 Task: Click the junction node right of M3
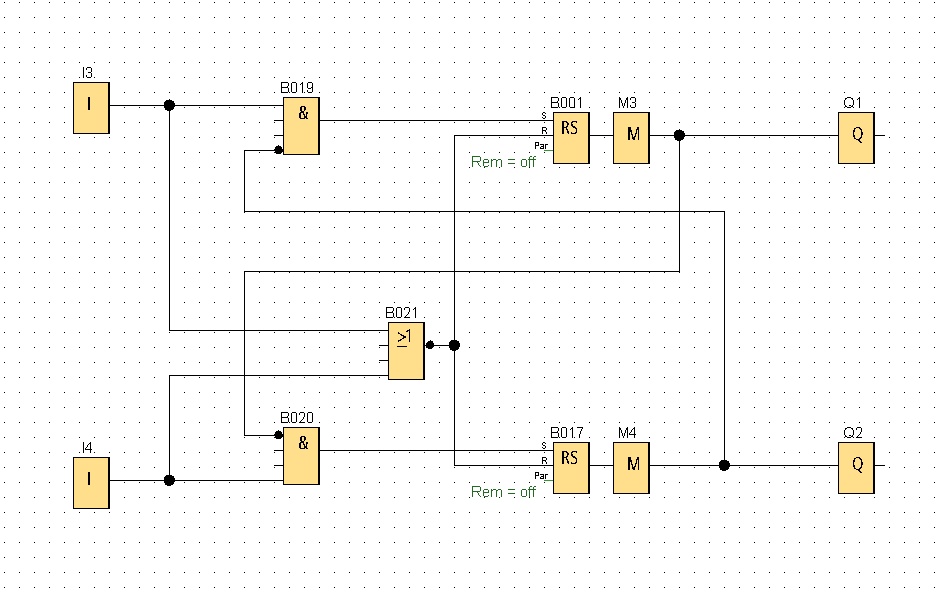(x=679, y=135)
